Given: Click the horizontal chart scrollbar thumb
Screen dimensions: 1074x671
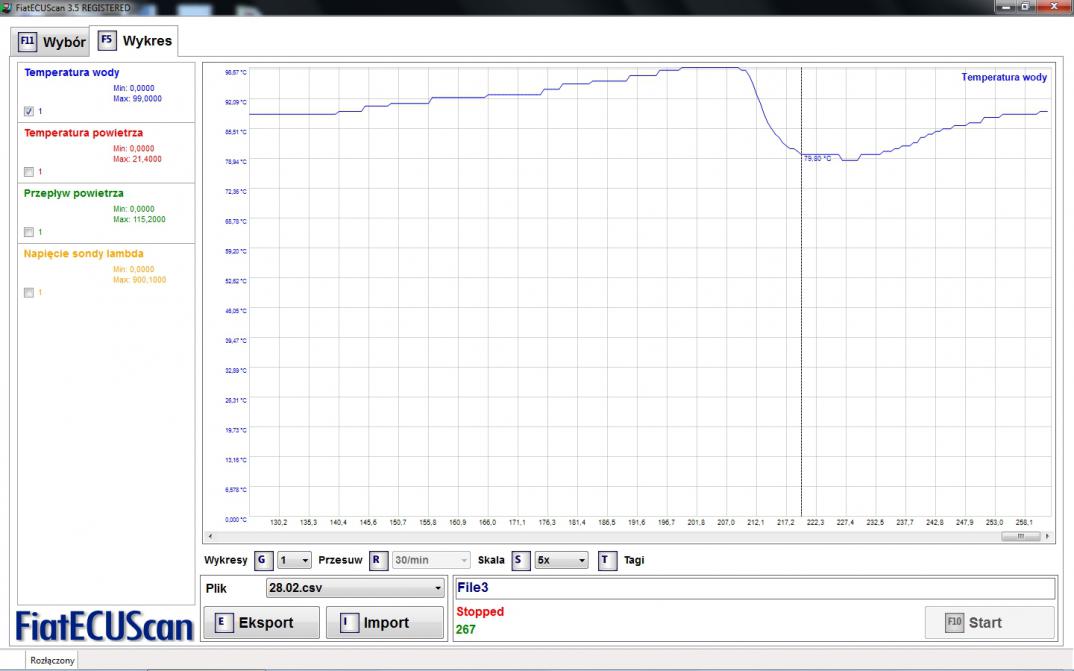Looking at the screenshot, I should click(1021, 536).
